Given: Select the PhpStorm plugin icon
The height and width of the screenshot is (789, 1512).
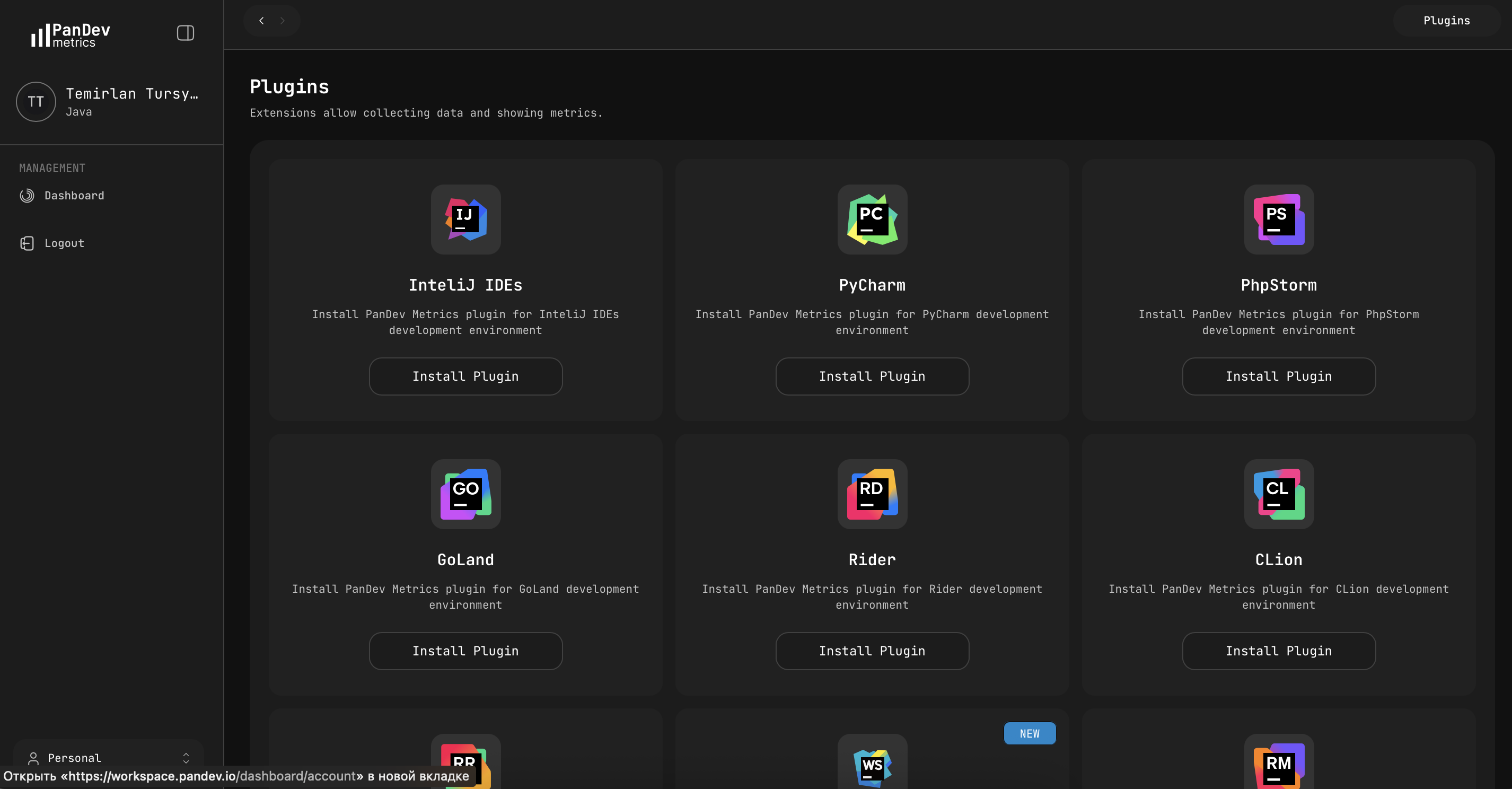Looking at the screenshot, I should click(x=1278, y=220).
